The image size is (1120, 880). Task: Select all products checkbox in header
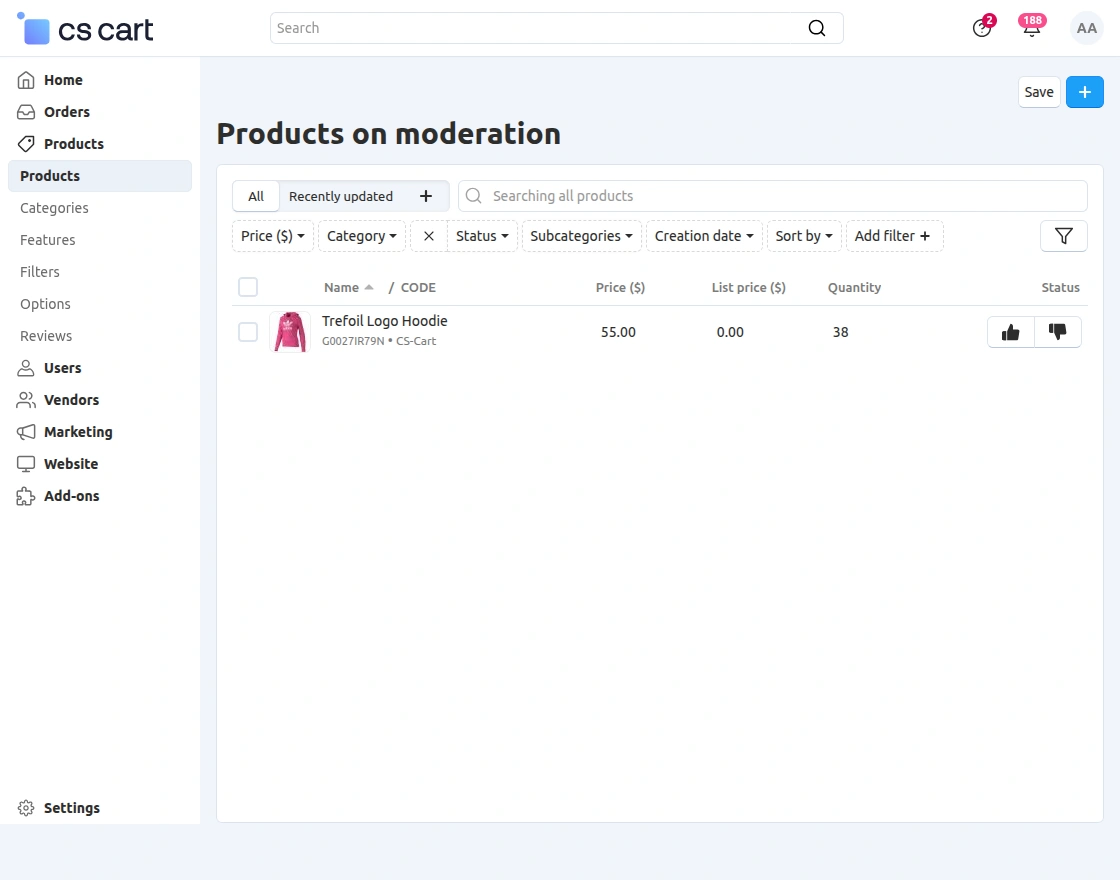[248, 287]
